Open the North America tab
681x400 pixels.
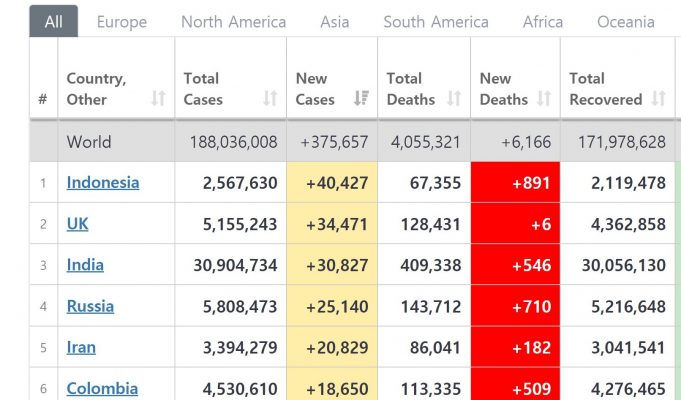point(233,21)
